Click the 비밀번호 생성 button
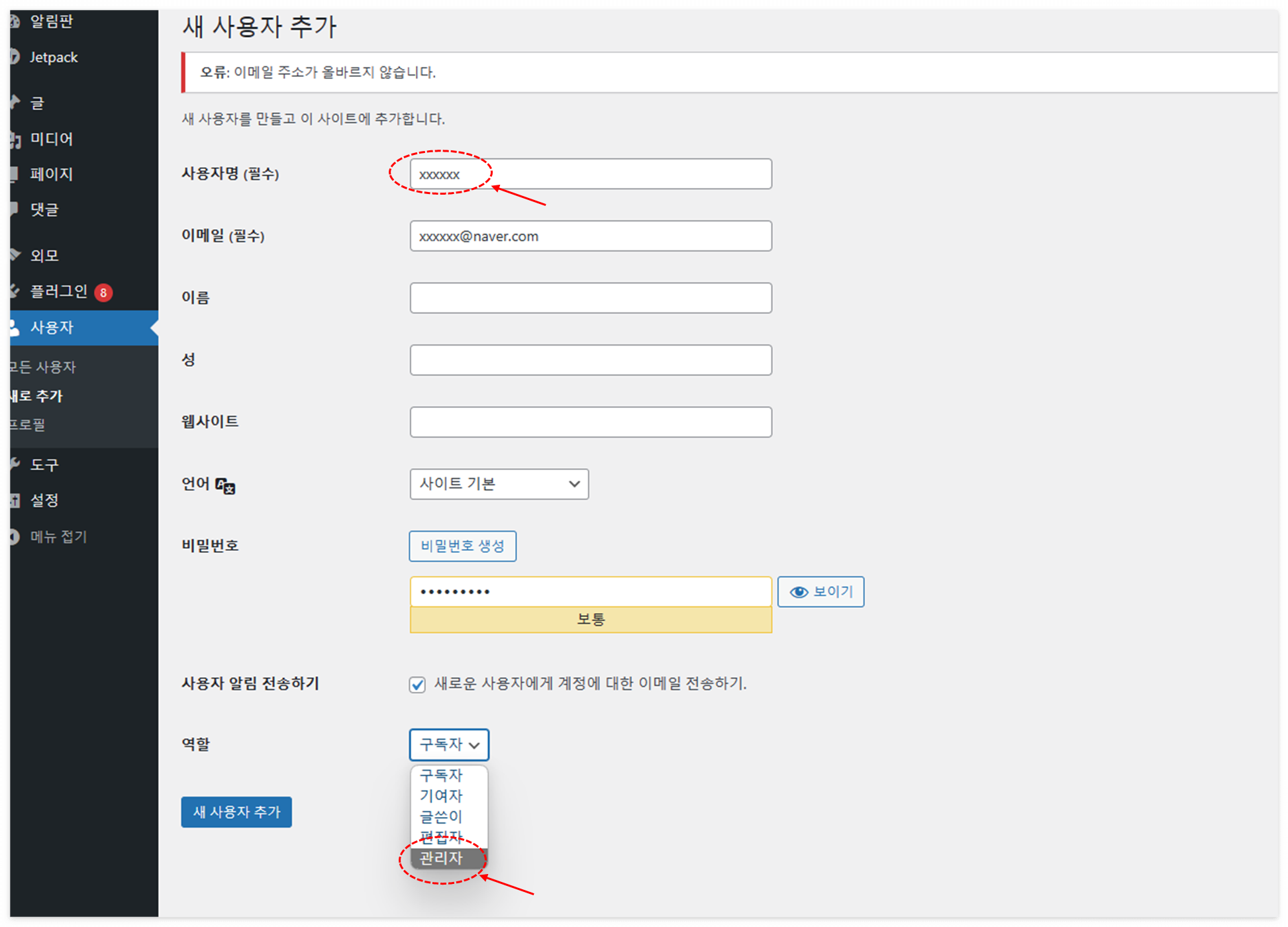 tap(462, 546)
